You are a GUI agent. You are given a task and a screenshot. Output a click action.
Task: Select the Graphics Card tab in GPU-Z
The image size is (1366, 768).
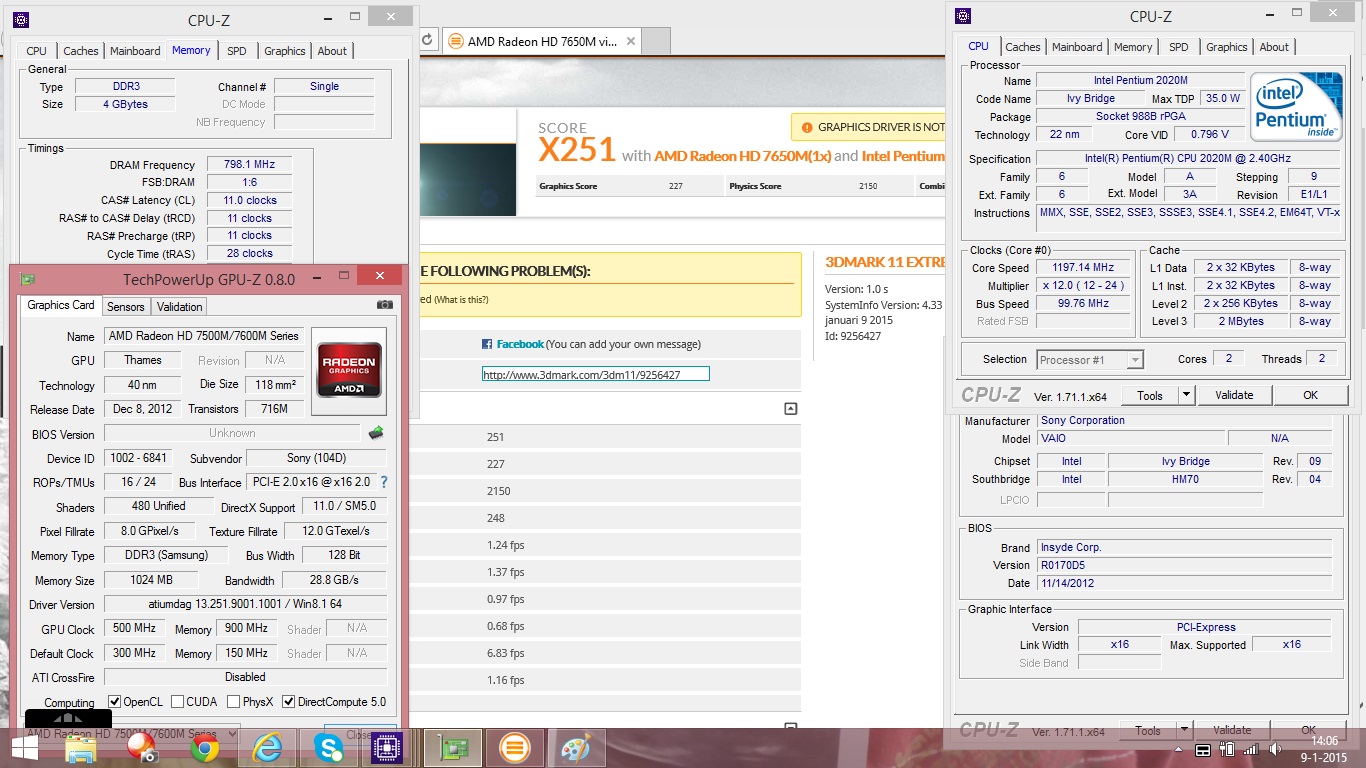61,305
